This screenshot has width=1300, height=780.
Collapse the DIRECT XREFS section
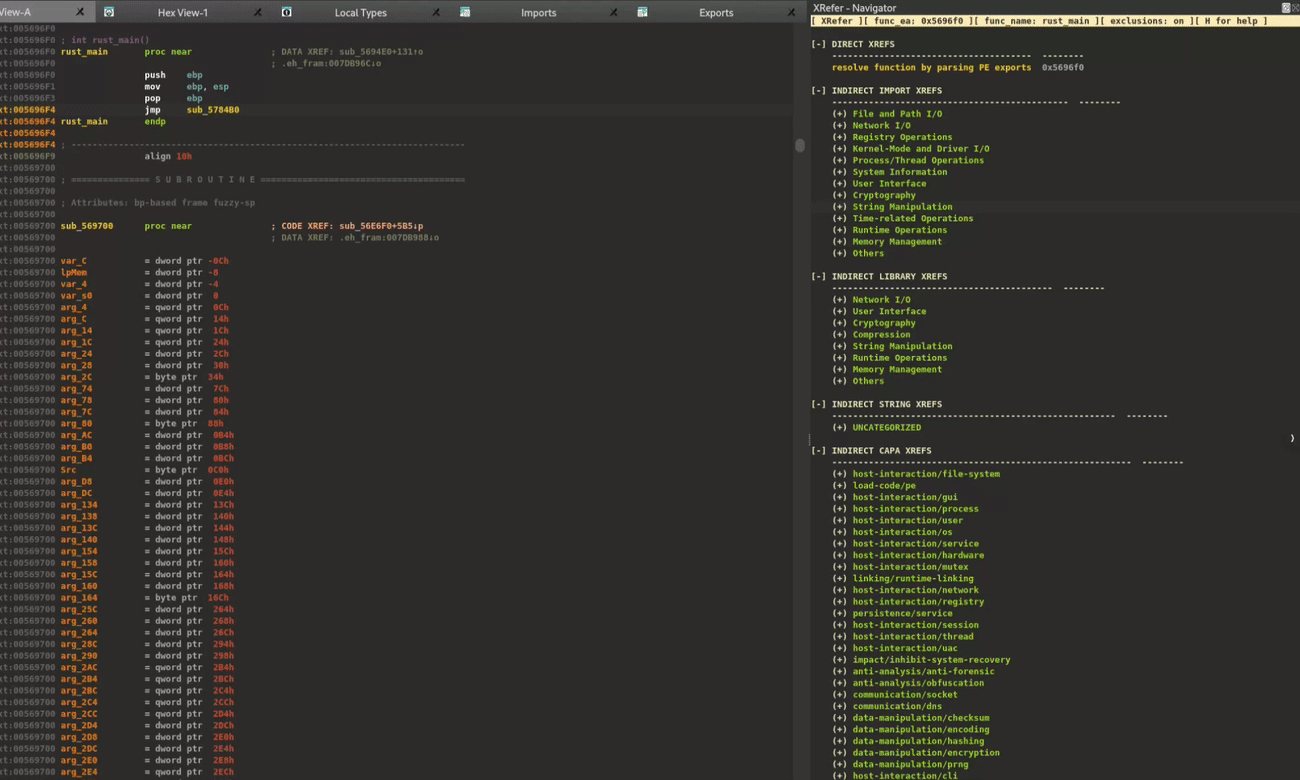click(x=819, y=44)
